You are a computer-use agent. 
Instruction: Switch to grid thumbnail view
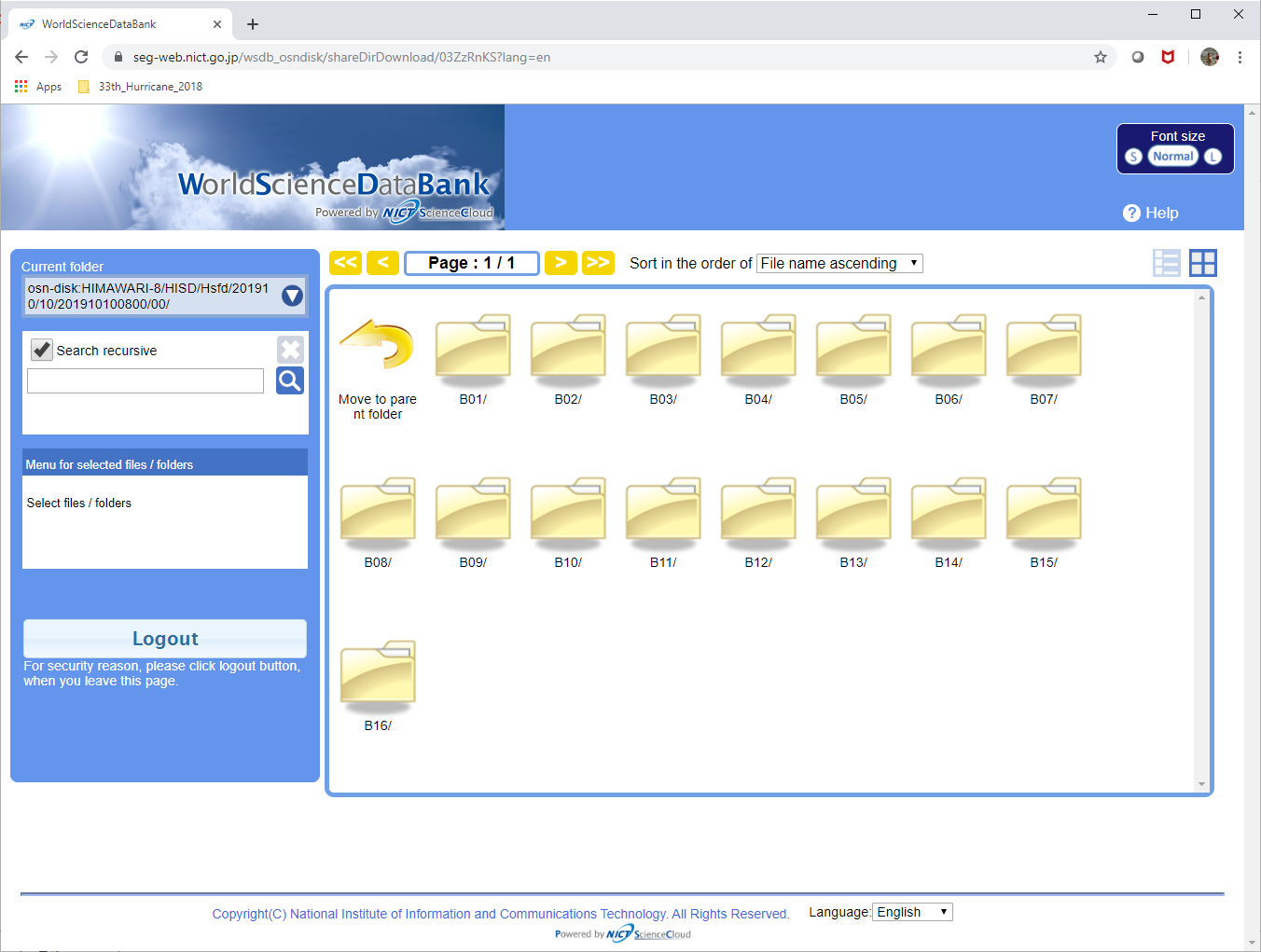point(1203,263)
